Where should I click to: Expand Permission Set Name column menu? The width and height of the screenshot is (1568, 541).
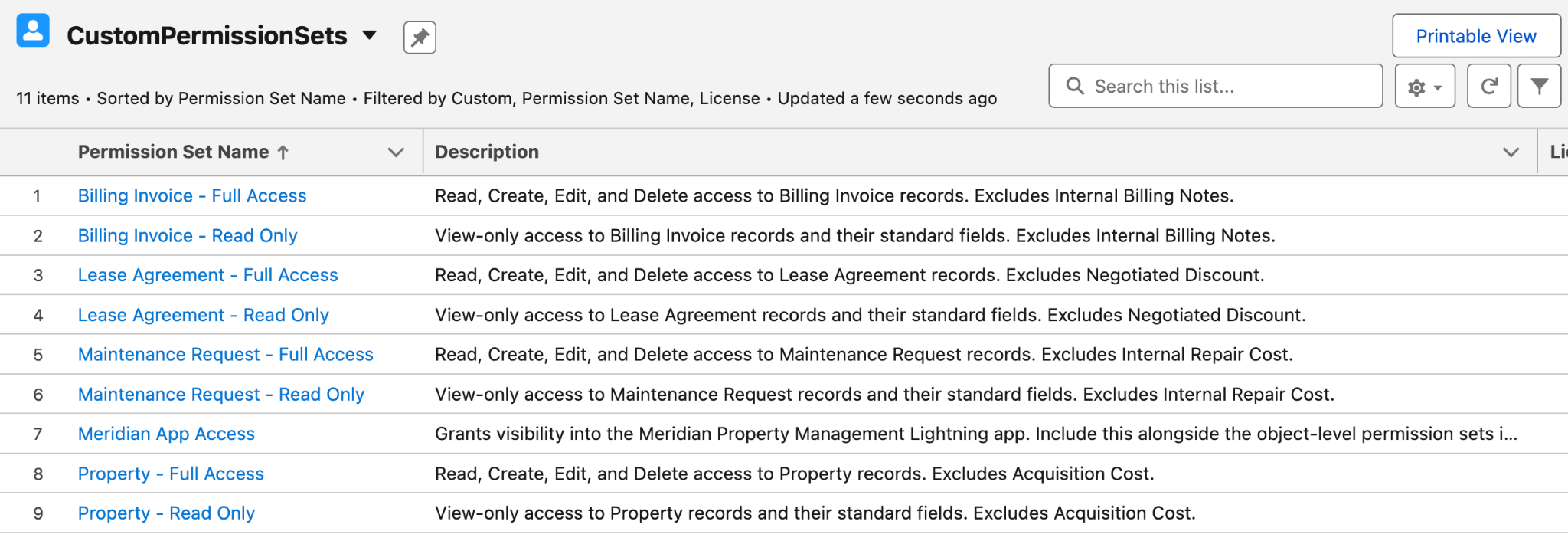point(396,152)
